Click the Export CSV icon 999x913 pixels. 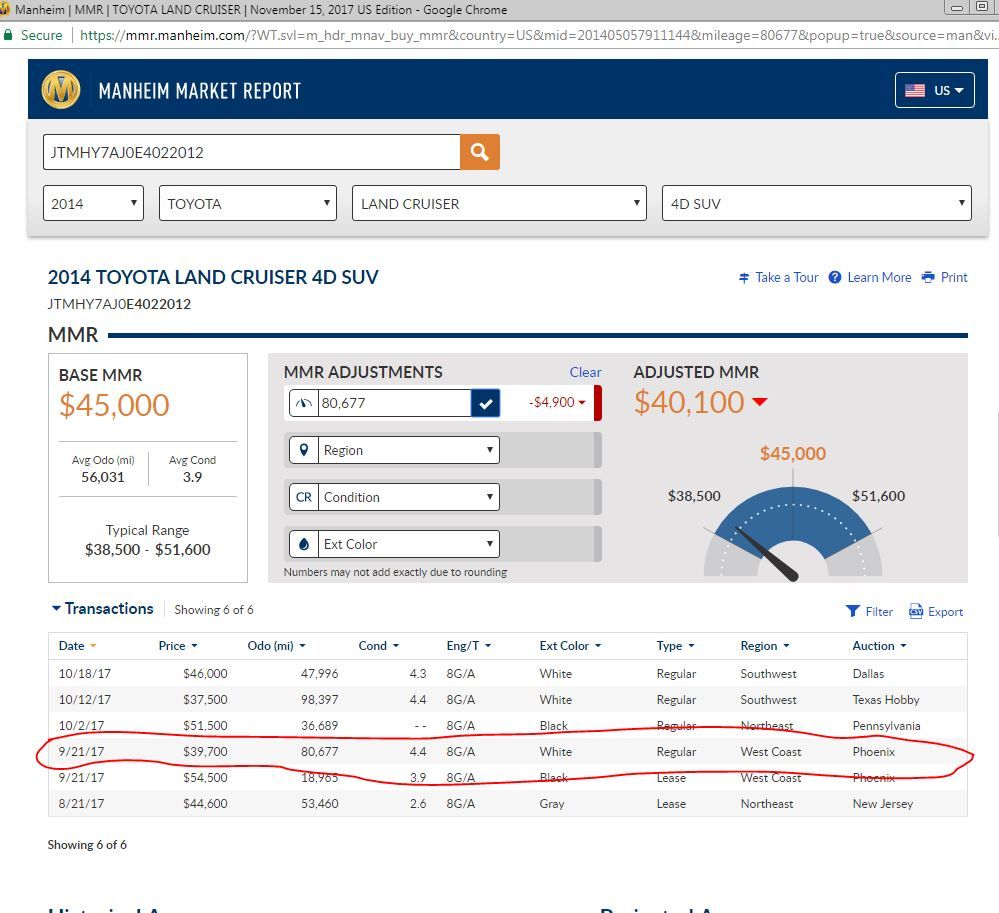pyautogui.click(x=916, y=611)
